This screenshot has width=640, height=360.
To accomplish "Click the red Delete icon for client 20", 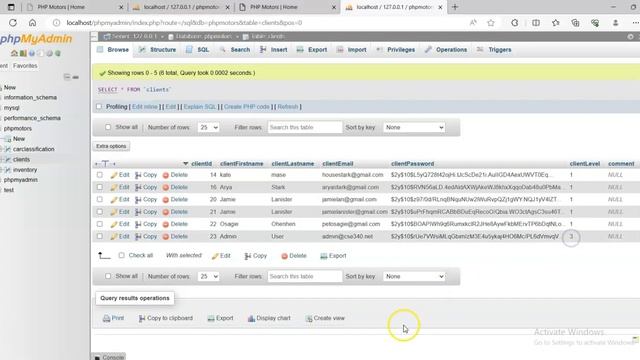I will point(166,200).
